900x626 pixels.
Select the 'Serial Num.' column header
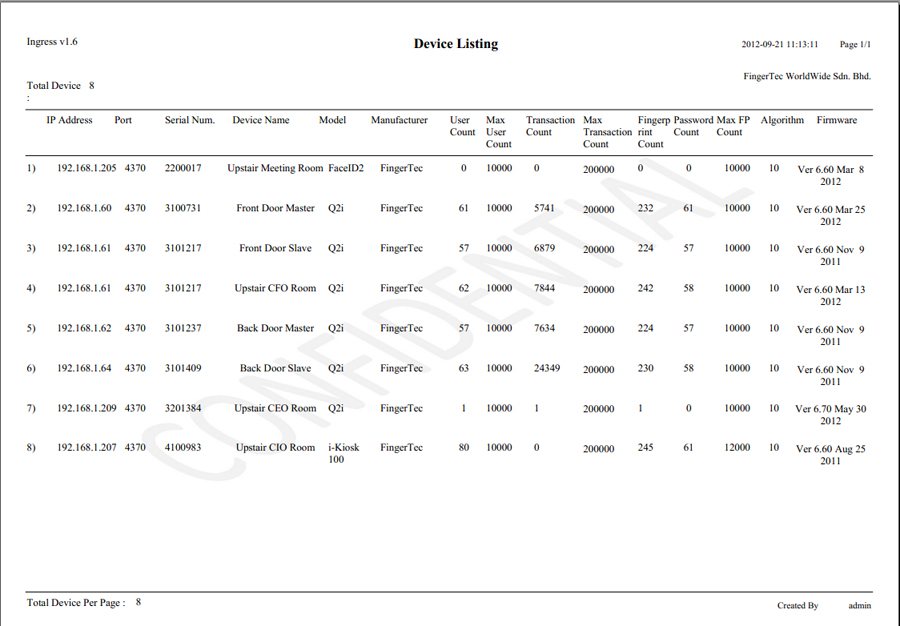coord(189,120)
